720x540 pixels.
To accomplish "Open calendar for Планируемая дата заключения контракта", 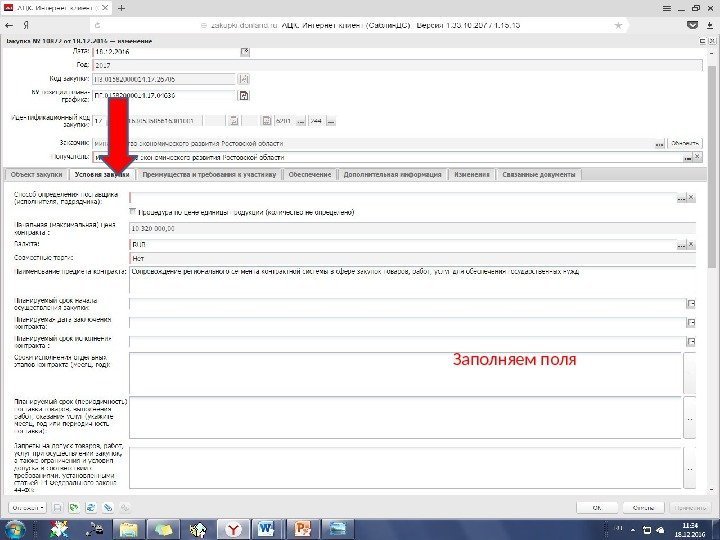I will 691,323.
